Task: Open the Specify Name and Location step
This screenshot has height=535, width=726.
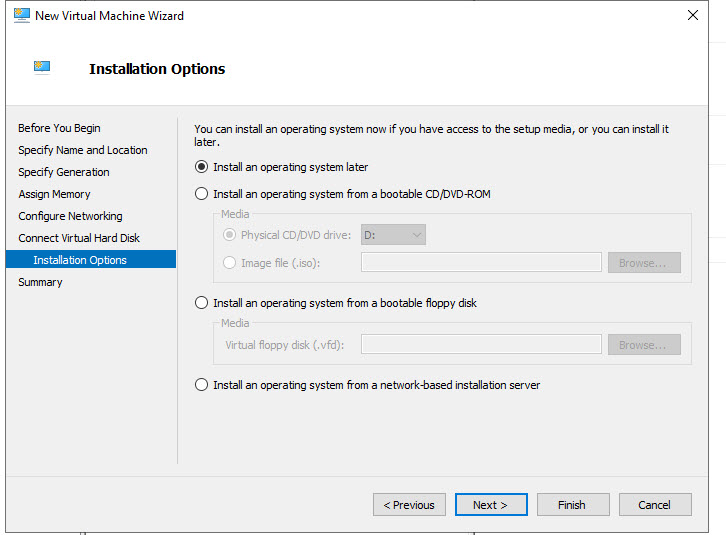Action: (82, 150)
